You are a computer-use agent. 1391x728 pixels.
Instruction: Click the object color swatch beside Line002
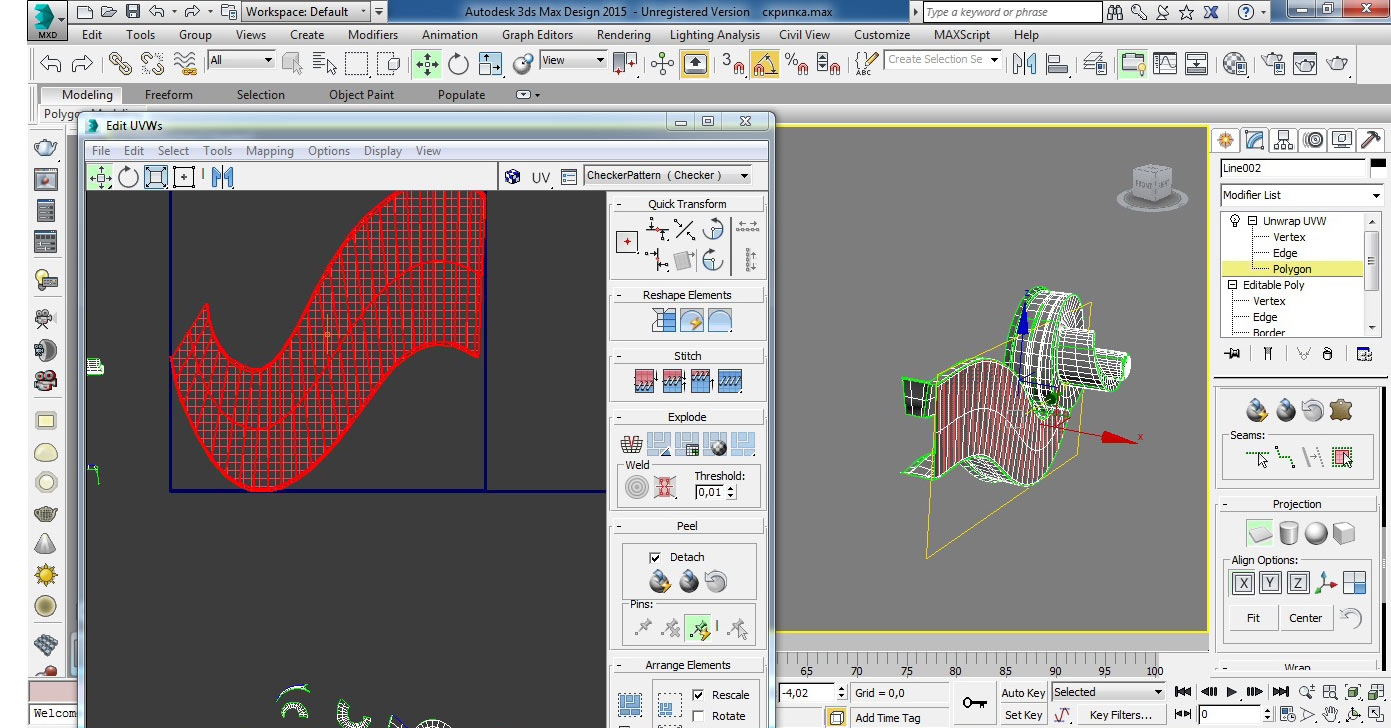point(1378,168)
